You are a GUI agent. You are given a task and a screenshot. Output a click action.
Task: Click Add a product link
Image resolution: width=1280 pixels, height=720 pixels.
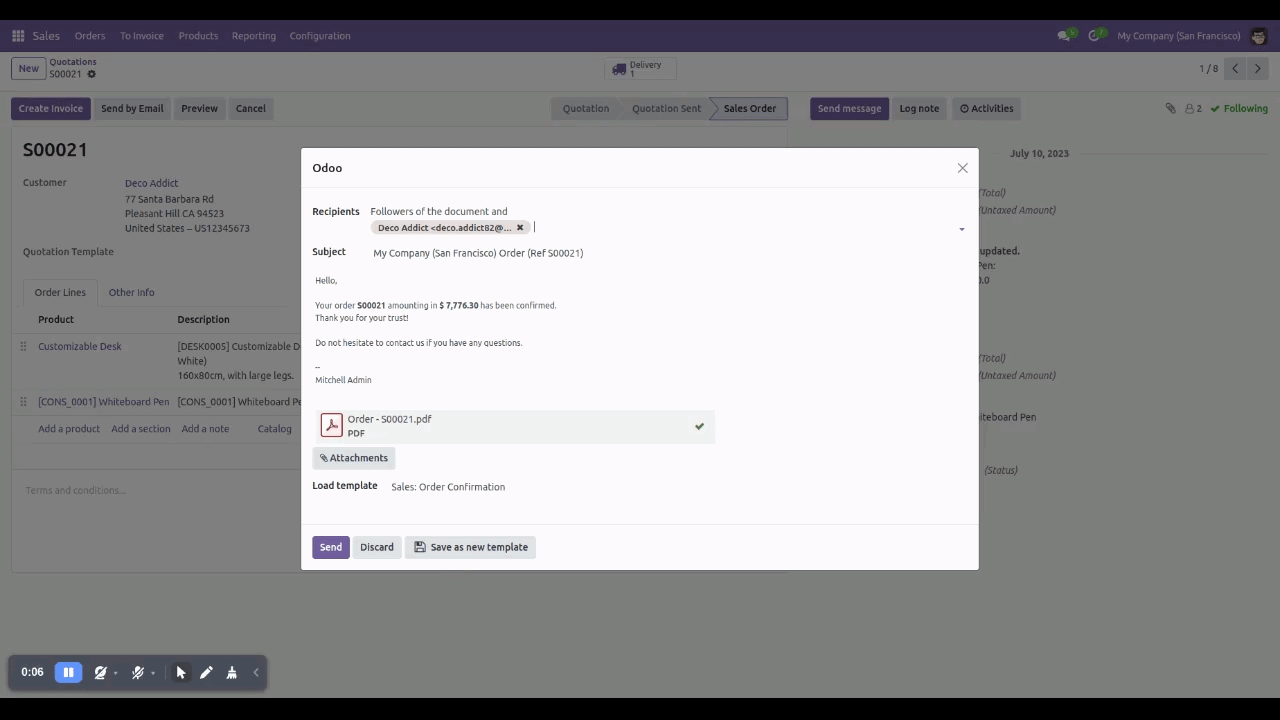(x=69, y=429)
